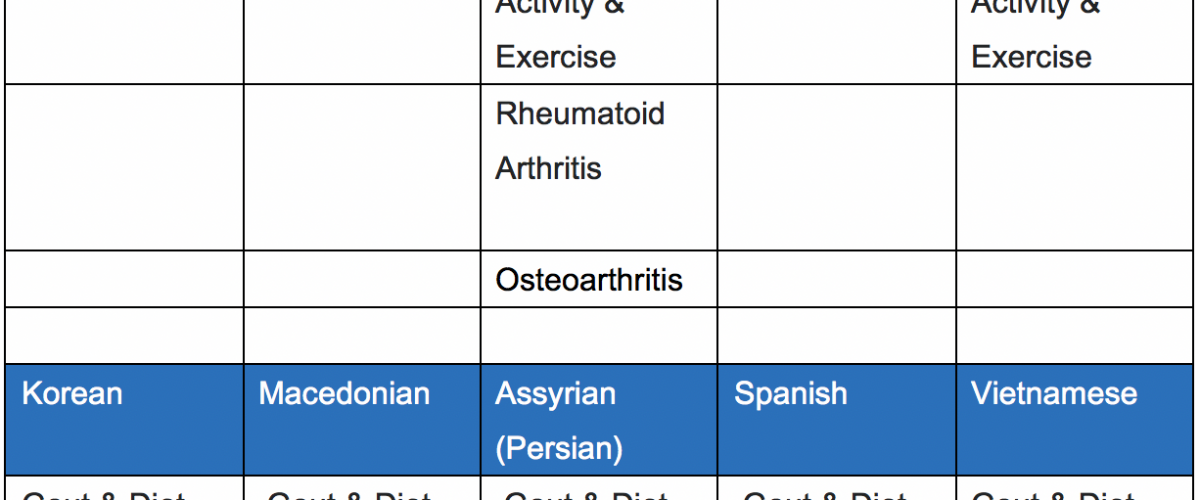This screenshot has height=500, width=1200.
Task: Open Gout & Diet under Vietnamese
Action: click(x=1053, y=494)
